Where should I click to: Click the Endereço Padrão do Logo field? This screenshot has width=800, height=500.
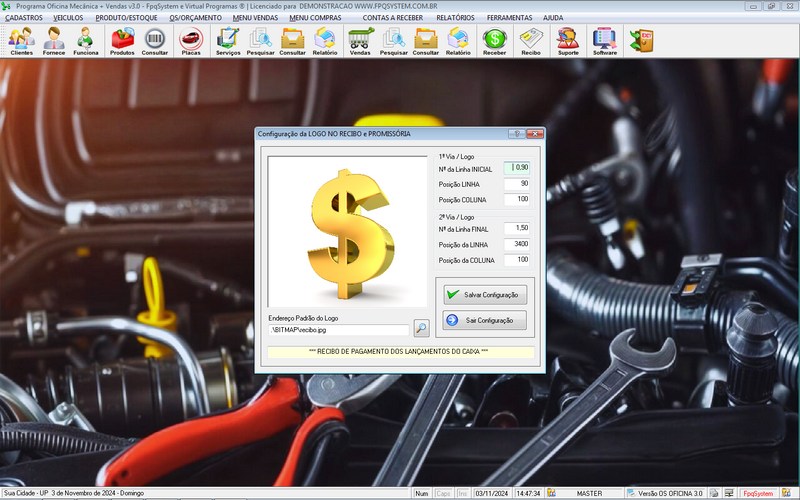(x=339, y=328)
